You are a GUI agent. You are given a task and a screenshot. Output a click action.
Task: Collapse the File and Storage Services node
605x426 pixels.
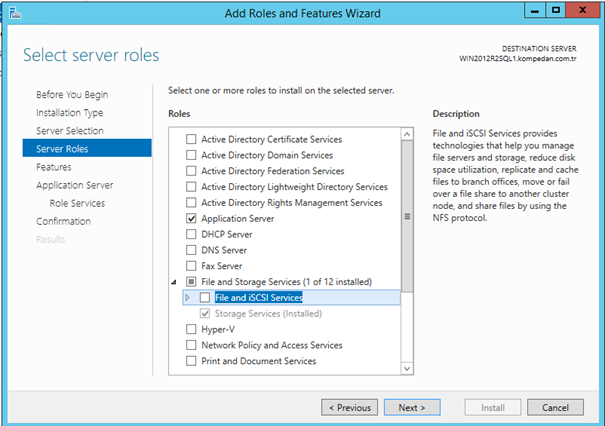174,282
